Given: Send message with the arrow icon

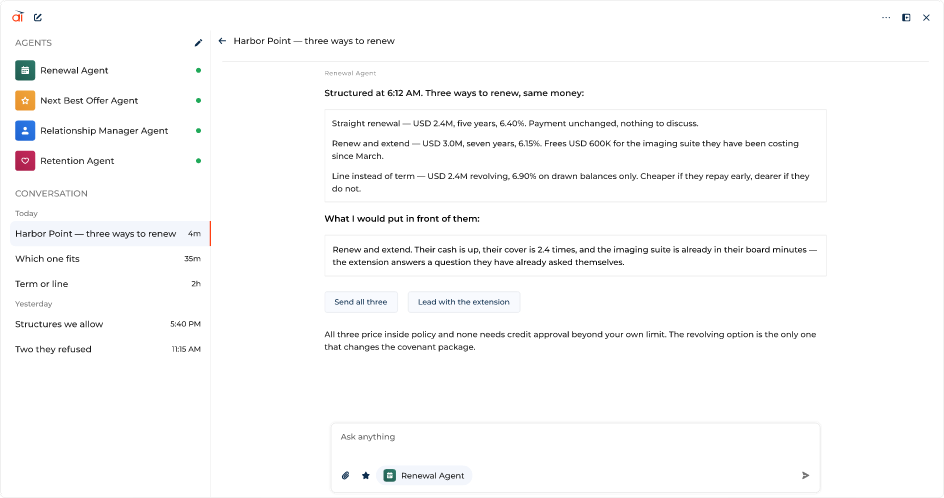Looking at the screenshot, I should (x=806, y=476).
